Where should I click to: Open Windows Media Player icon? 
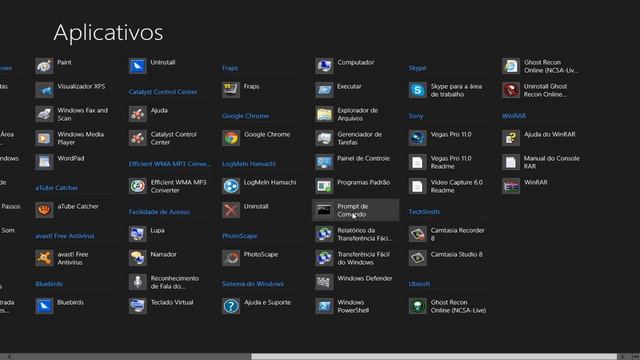pyautogui.click(x=44, y=138)
